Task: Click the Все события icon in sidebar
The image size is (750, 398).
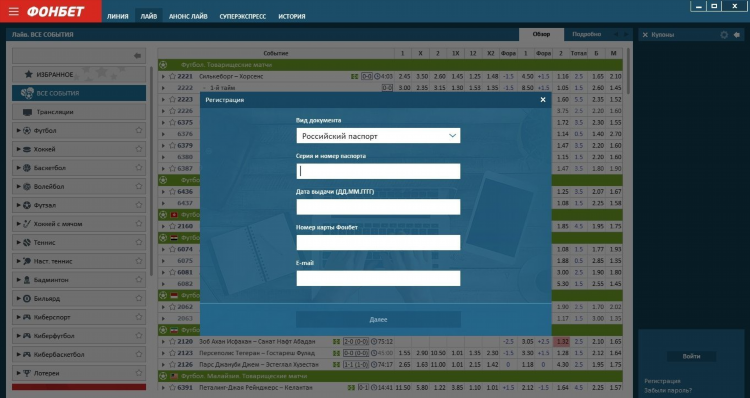Action: [x=27, y=93]
